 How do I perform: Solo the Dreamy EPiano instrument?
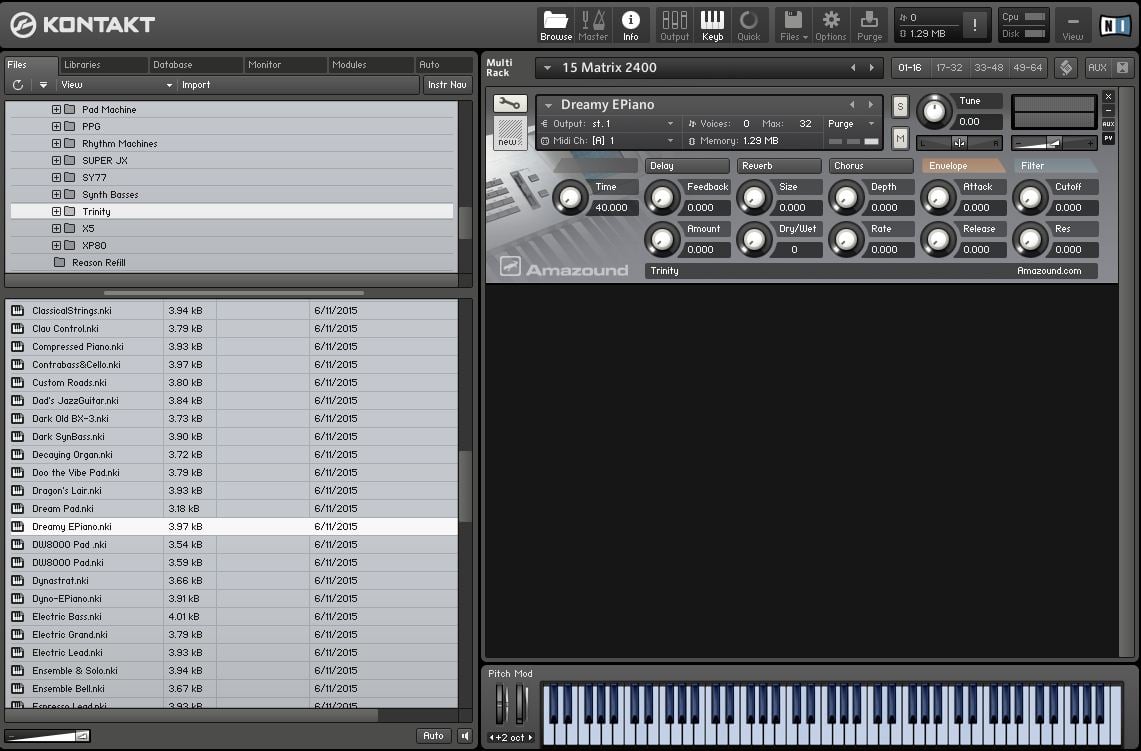pos(900,106)
